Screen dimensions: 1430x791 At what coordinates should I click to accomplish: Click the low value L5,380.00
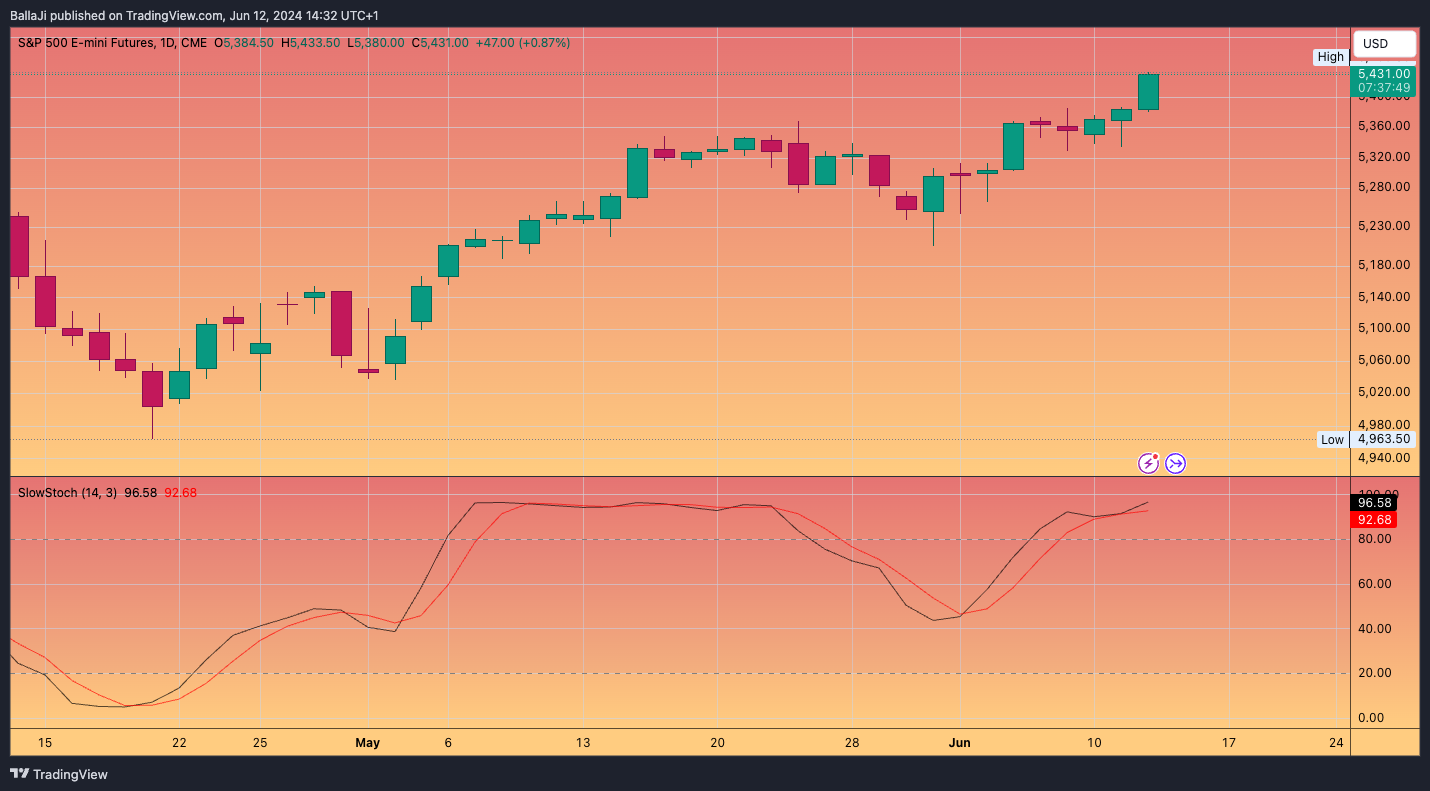[x=376, y=43]
